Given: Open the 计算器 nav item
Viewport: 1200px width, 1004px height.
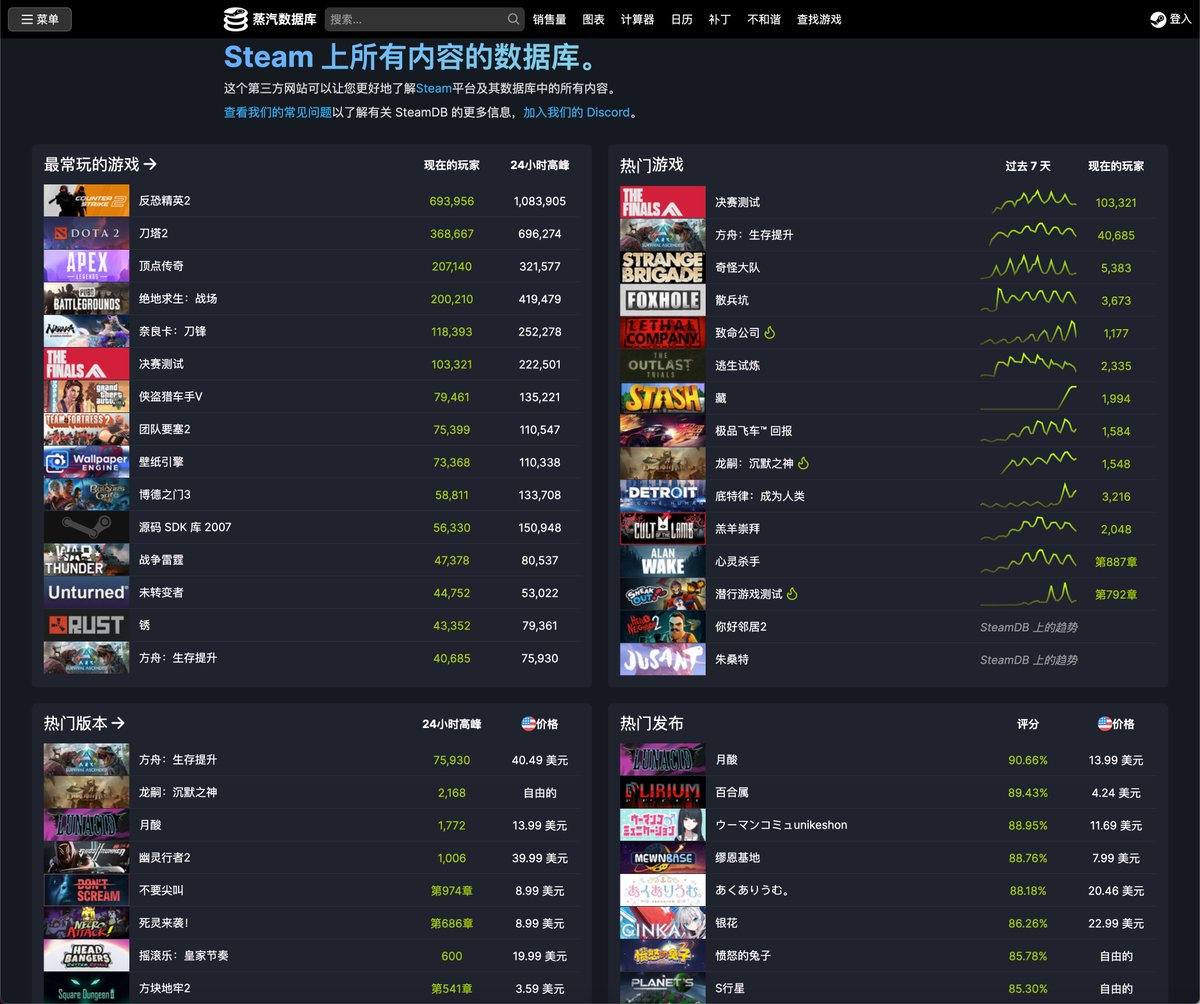Looking at the screenshot, I should pos(637,19).
